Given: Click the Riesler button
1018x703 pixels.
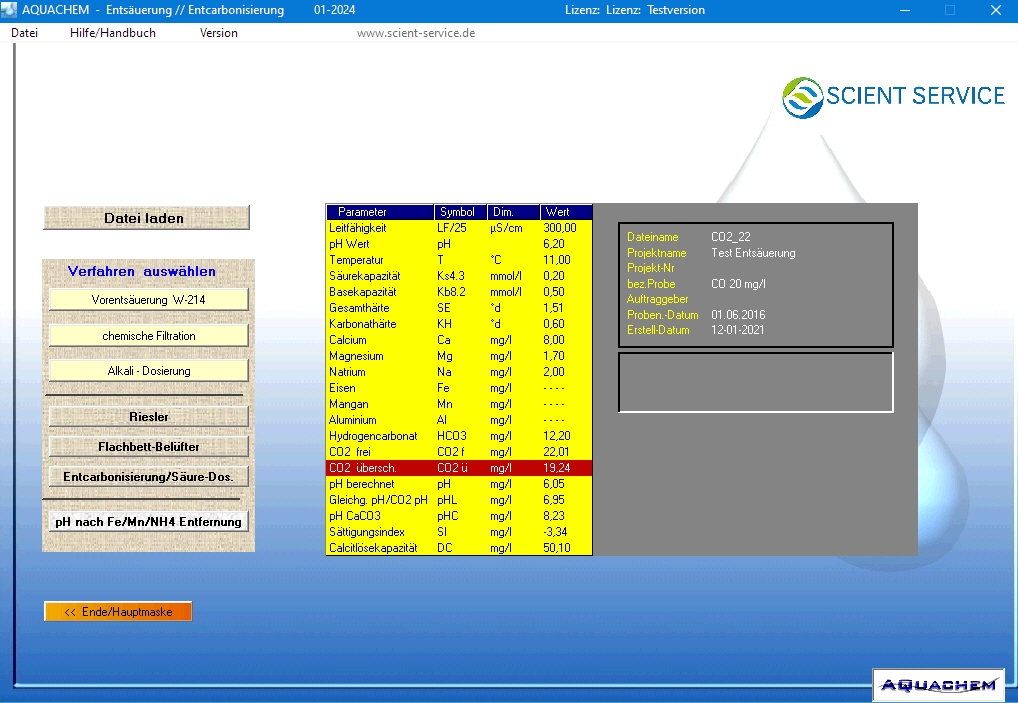Looking at the screenshot, I should coord(149,417).
